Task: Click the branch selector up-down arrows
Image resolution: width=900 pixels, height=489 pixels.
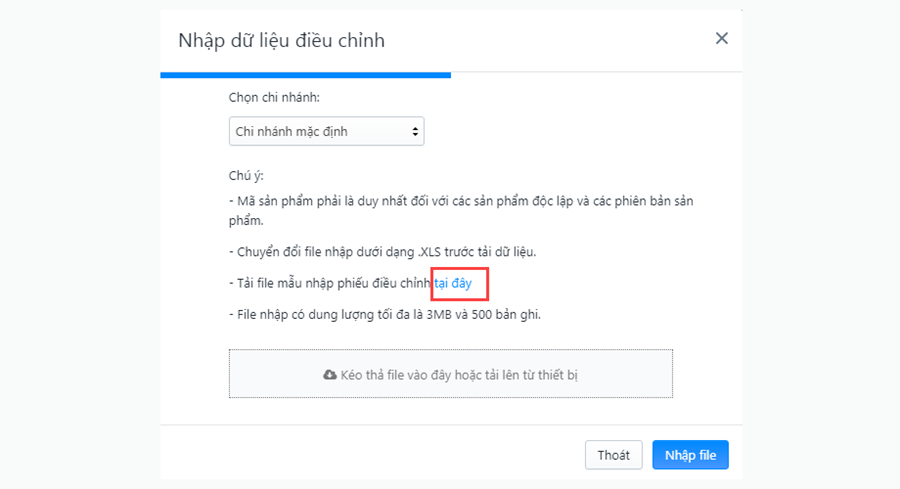Action: click(x=415, y=131)
